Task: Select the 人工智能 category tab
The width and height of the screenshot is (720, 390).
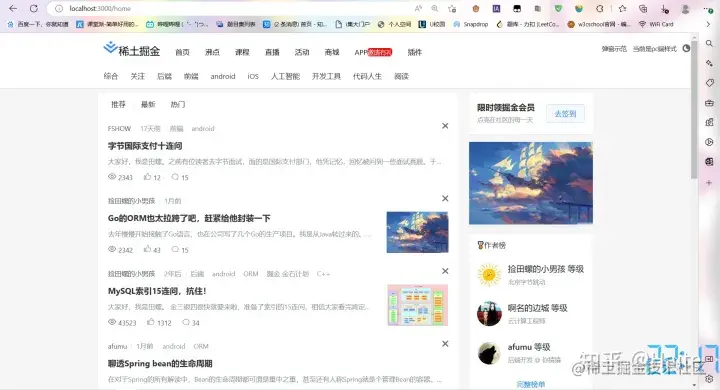Action: point(285,76)
